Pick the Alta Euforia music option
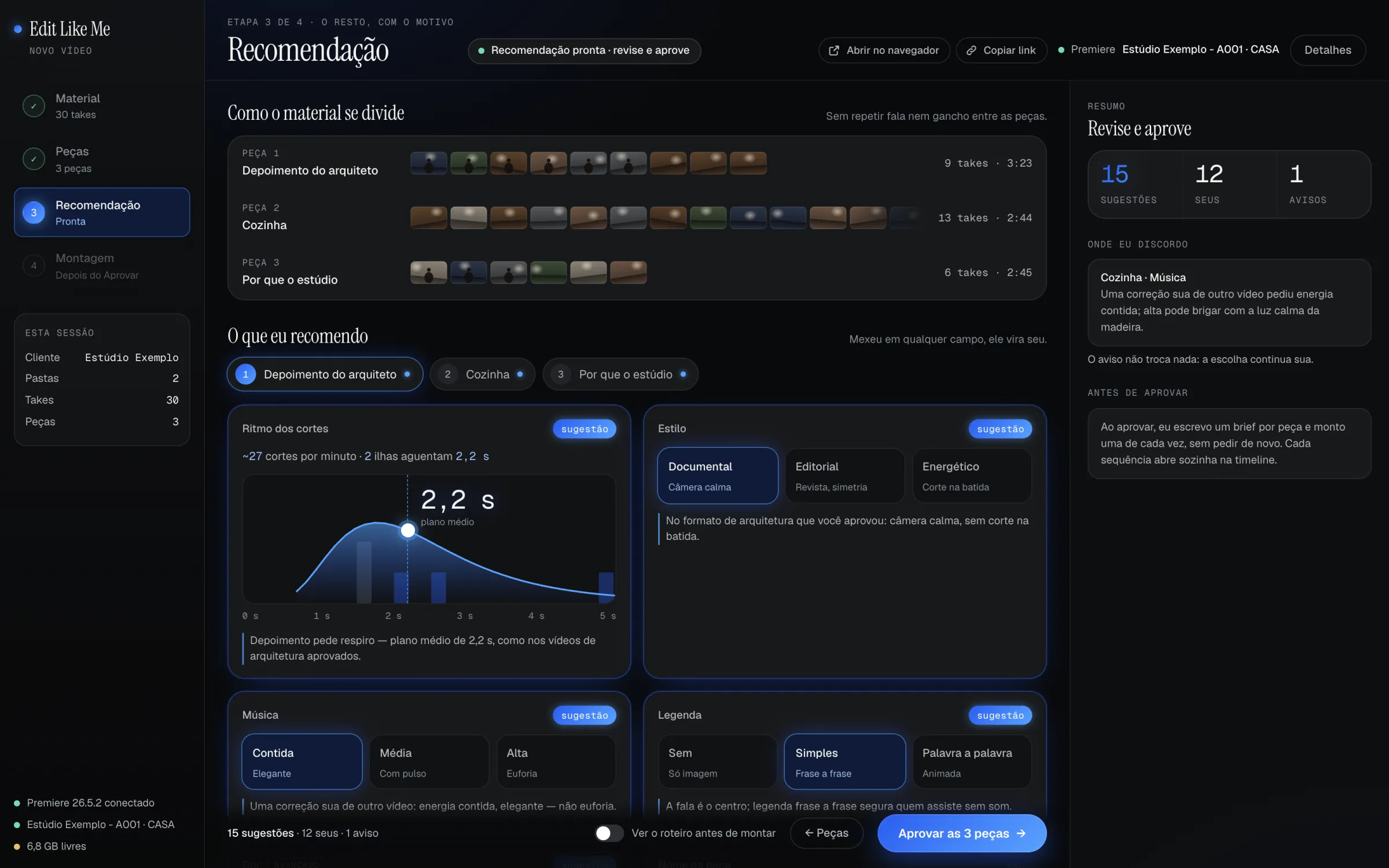The image size is (1389, 868). click(556, 762)
